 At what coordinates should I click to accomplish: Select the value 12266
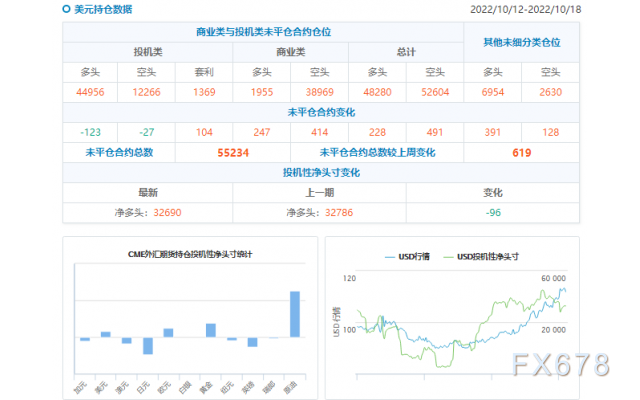point(147,92)
